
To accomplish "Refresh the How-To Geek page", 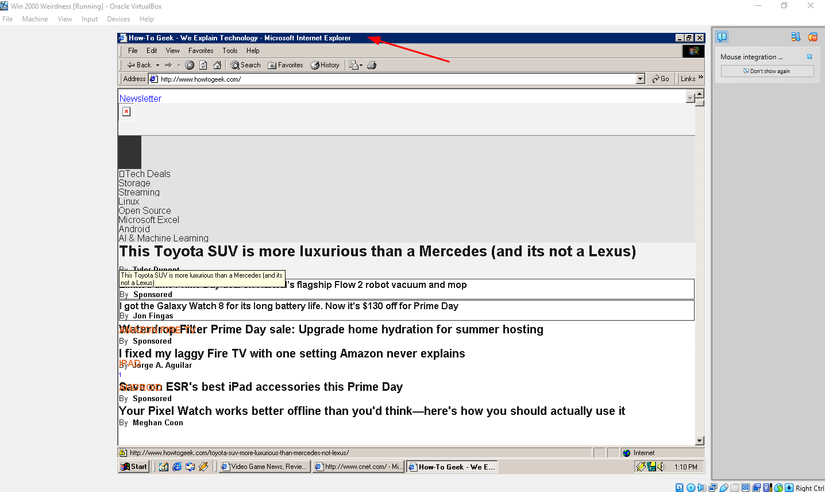I will (203, 65).
